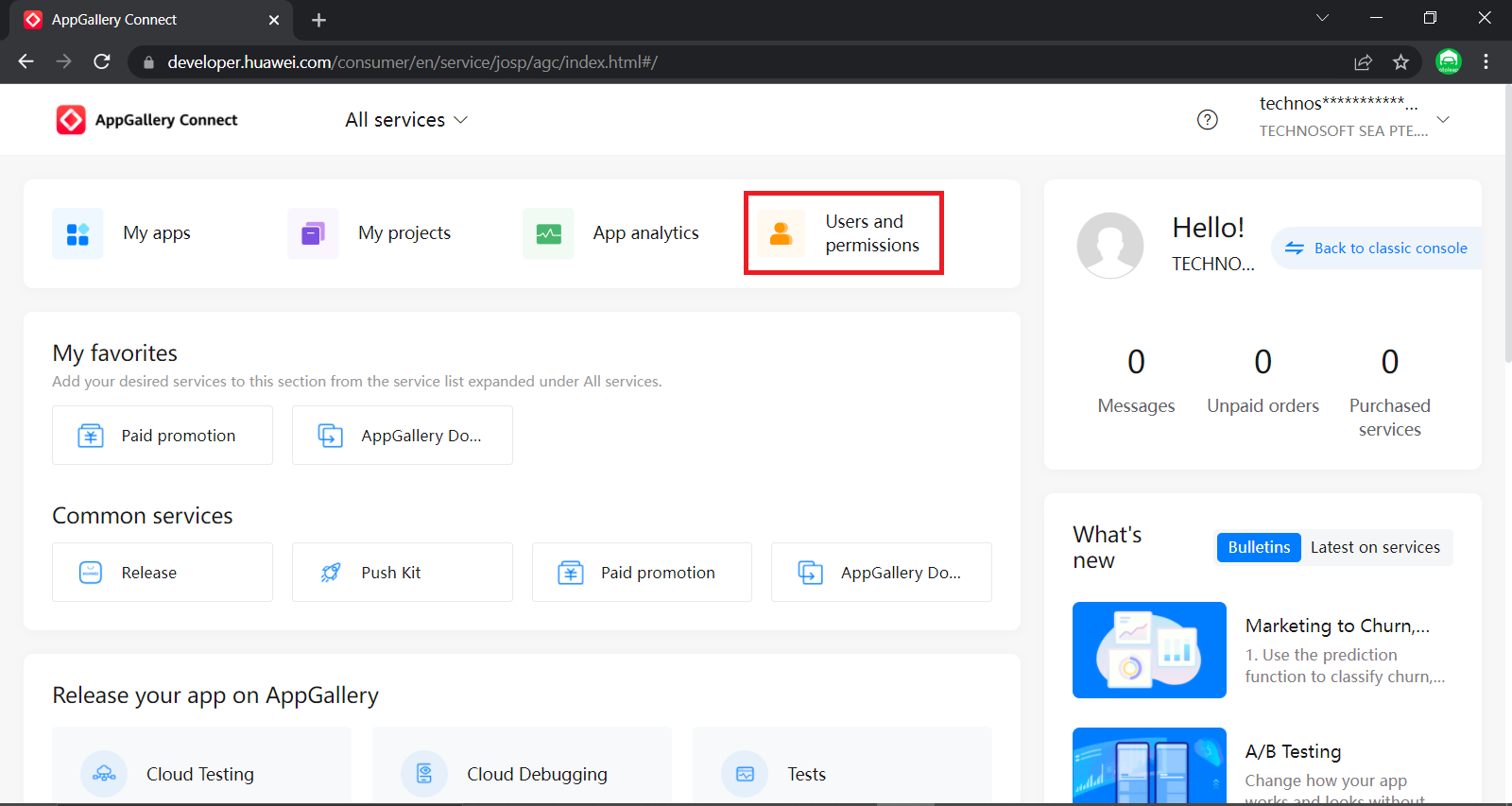Click the My favorites heading
1512x806 pixels.
coord(114,353)
